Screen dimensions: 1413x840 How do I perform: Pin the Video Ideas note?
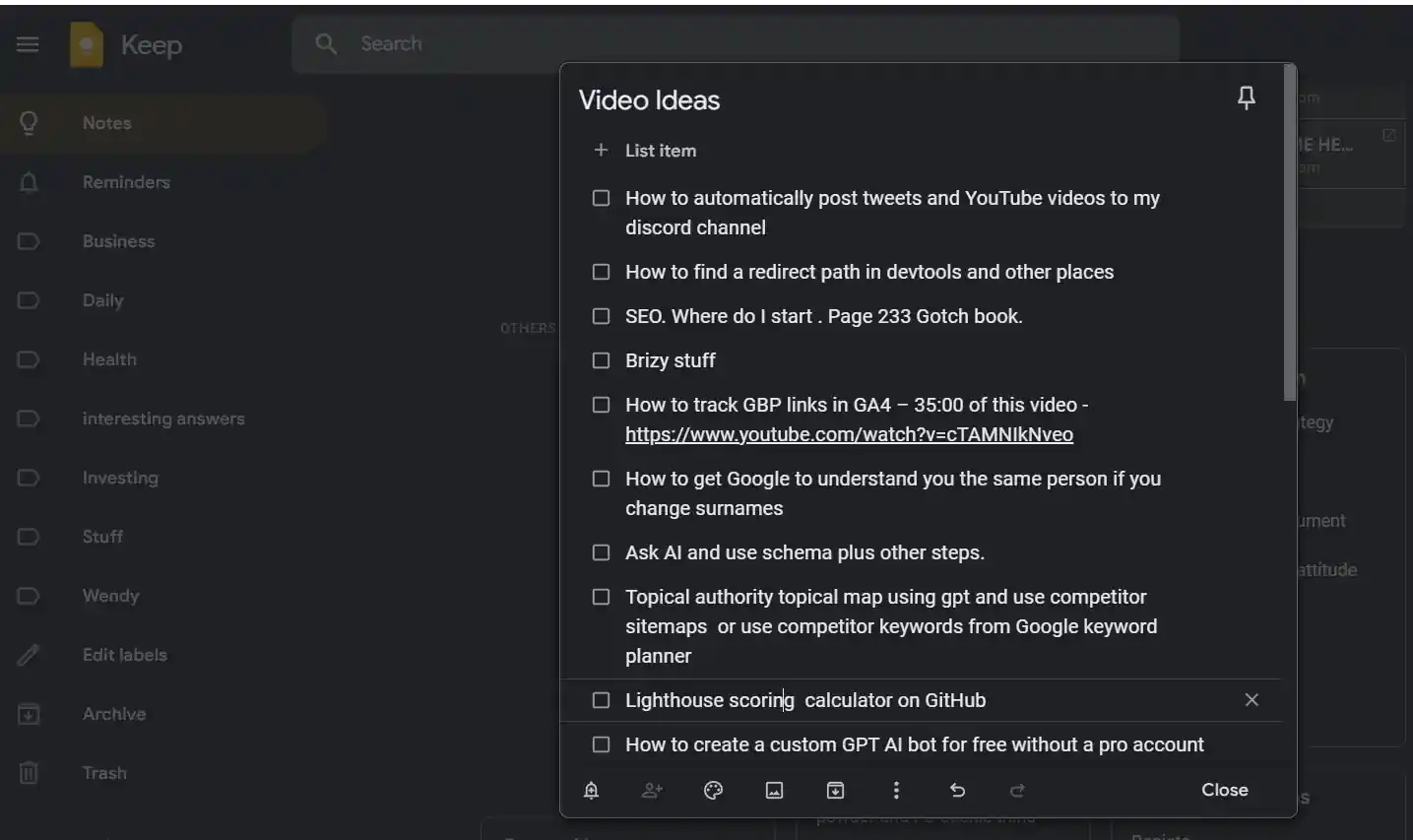(1247, 97)
